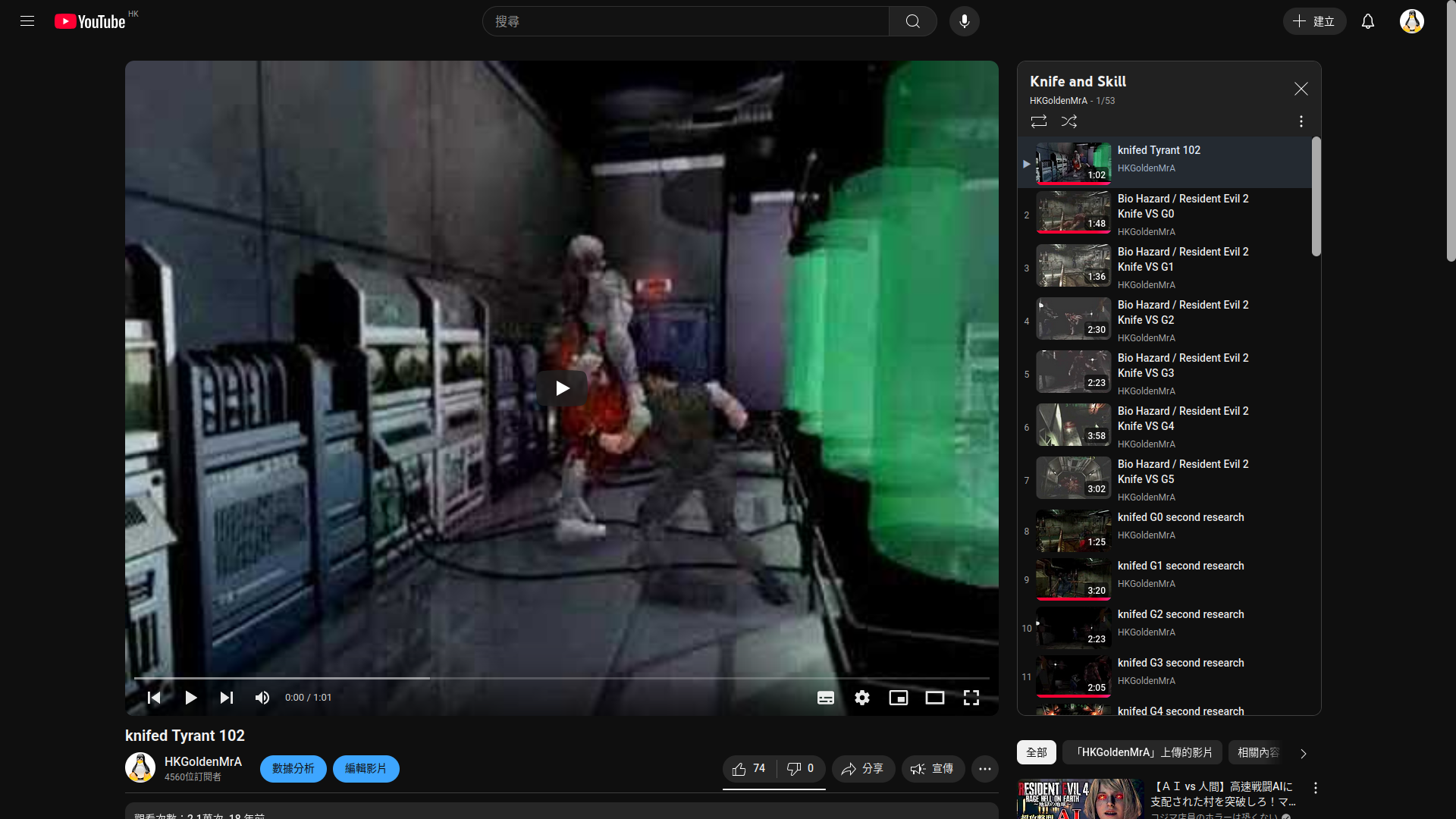Image resolution: width=1456 pixels, height=819 pixels.
Task: Open HKGoldenMrA link in playlist header
Action: point(1059,101)
